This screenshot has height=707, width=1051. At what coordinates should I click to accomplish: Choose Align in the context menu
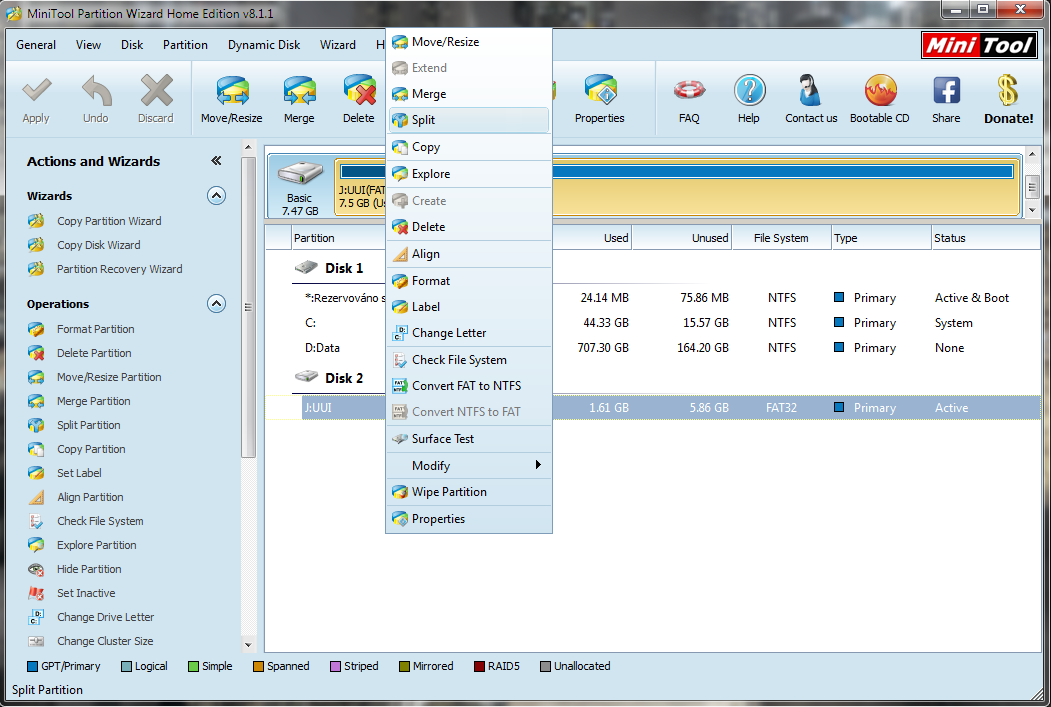click(469, 254)
